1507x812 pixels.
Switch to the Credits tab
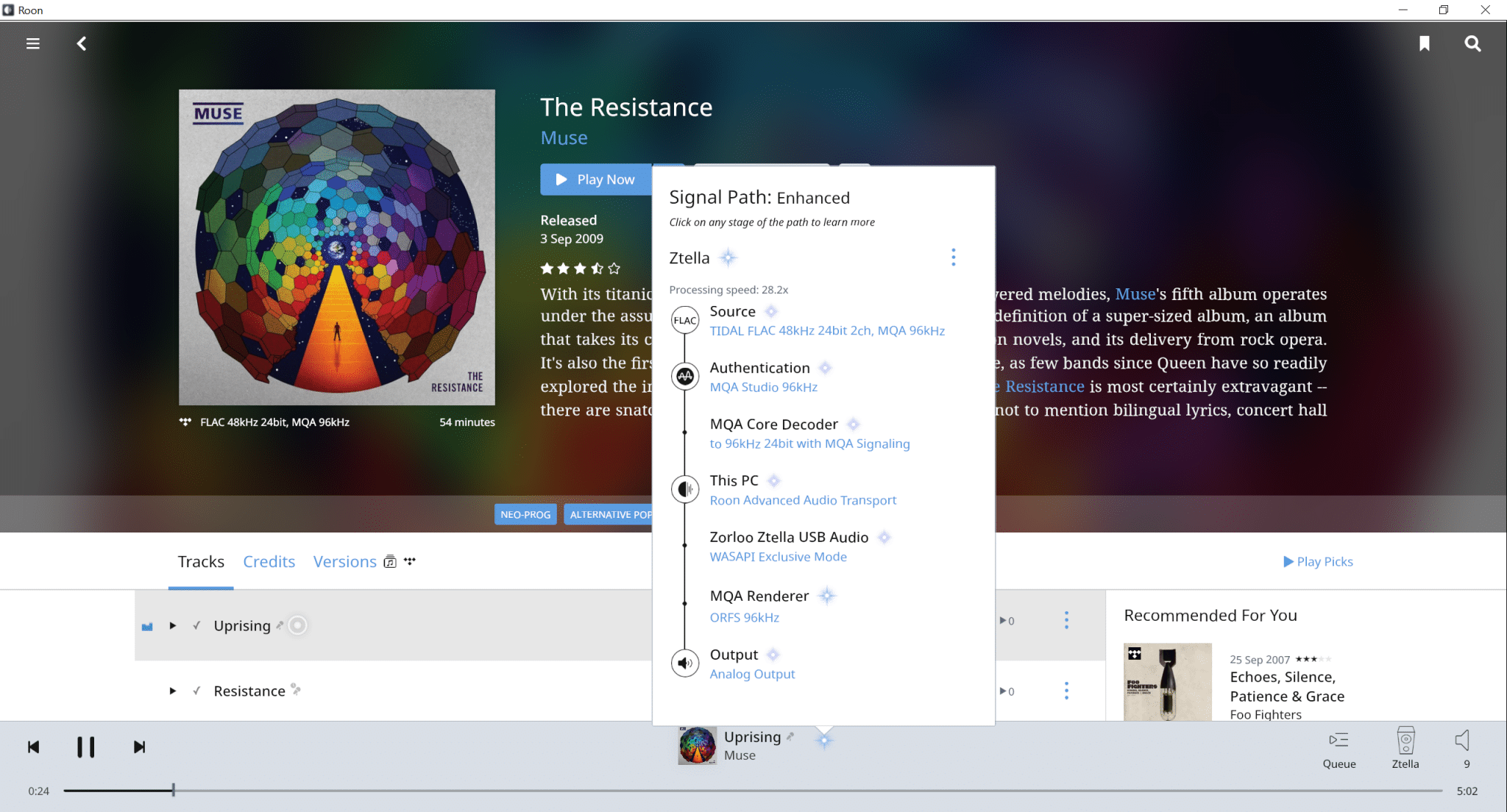tap(269, 562)
